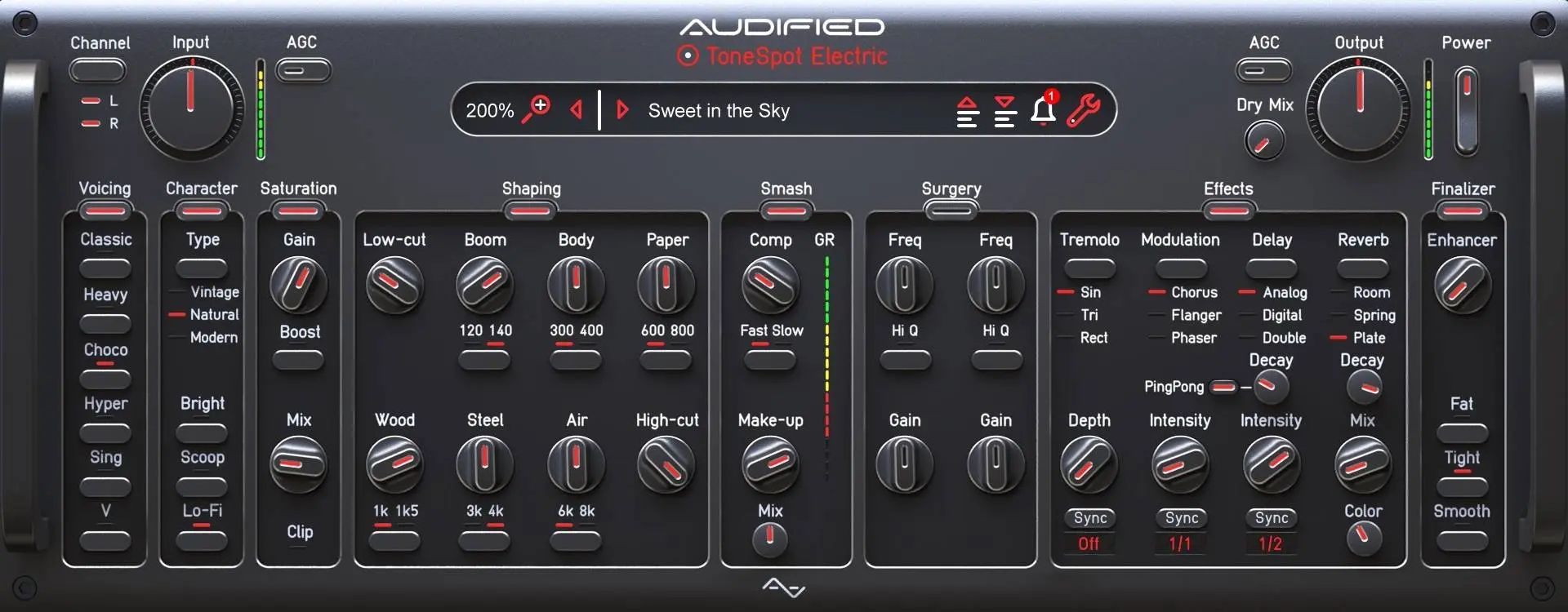Viewport: 1568px width, 612px height.
Task: Toggle the first Surgery Hi Q button
Action: pos(905,360)
